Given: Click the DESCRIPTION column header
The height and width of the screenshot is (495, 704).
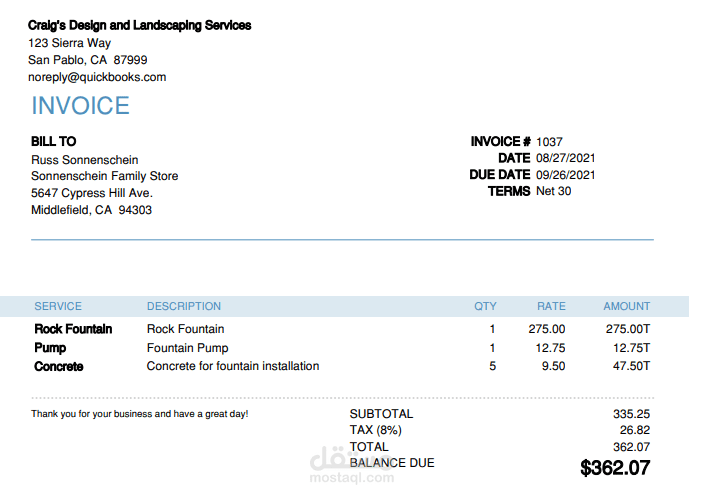Looking at the screenshot, I should click(184, 306).
